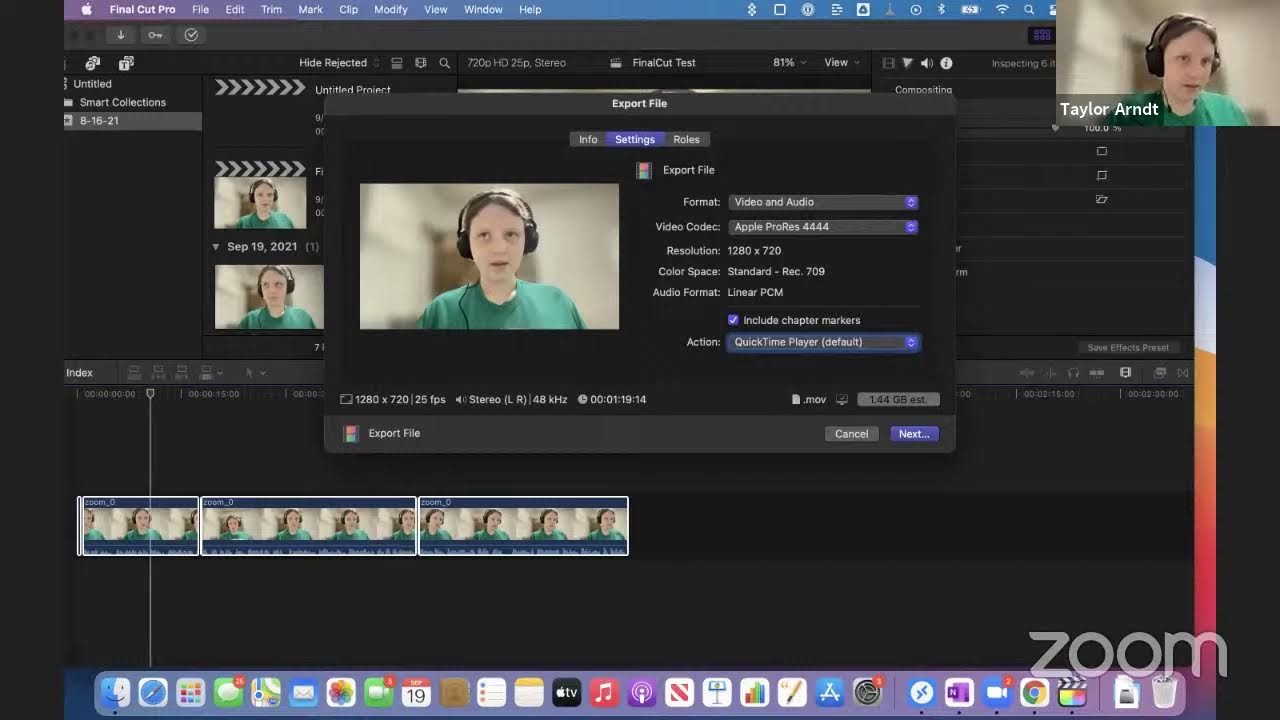Click Save Effects Preset button
The image size is (1280, 720).
click(1128, 348)
